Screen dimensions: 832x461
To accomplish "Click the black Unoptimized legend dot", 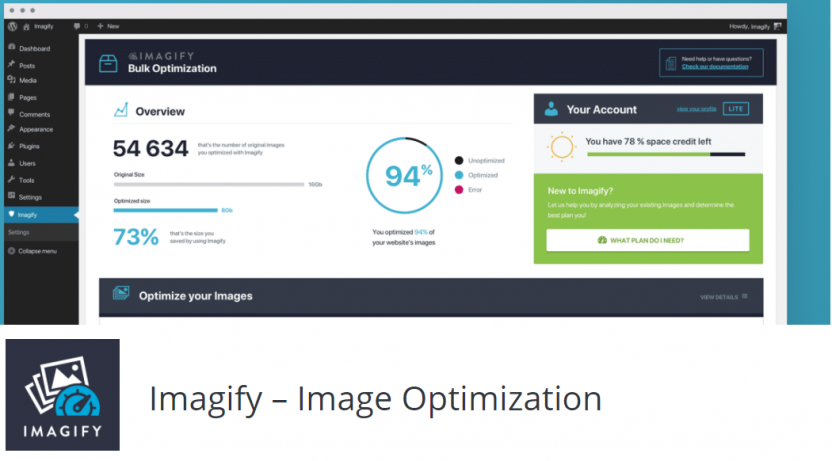I will pyautogui.click(x=459, y=160).
